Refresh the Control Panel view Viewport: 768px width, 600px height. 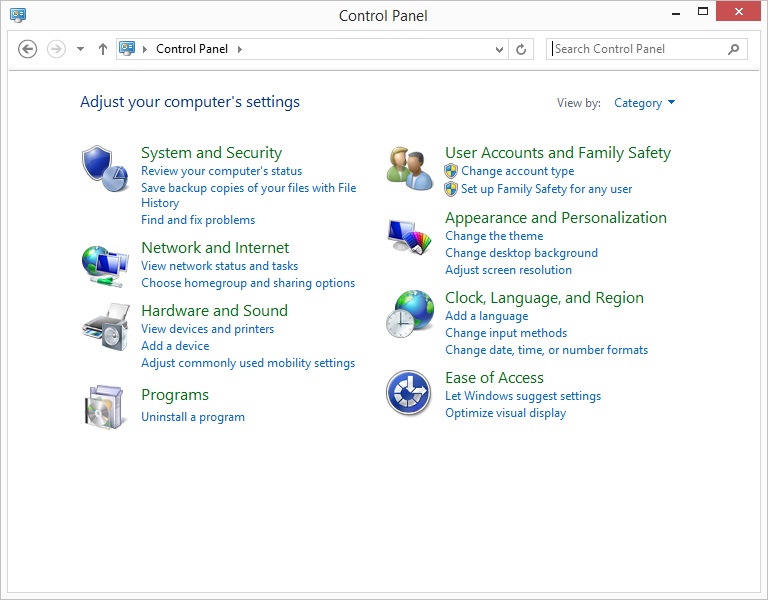click(x=521, y=49)
